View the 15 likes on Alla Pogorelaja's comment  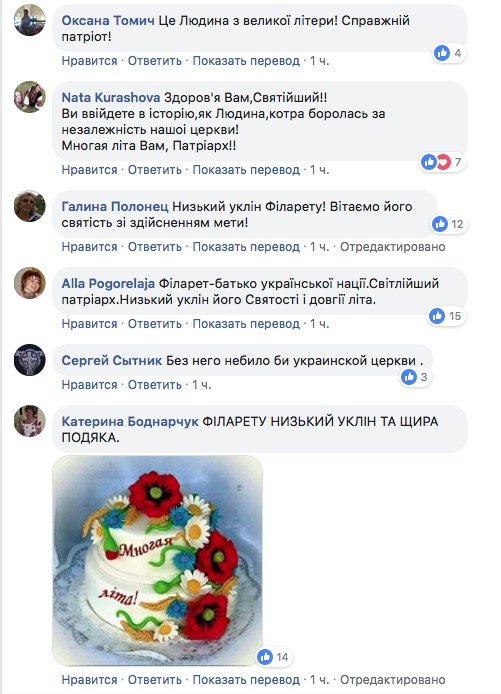point(446,316)
